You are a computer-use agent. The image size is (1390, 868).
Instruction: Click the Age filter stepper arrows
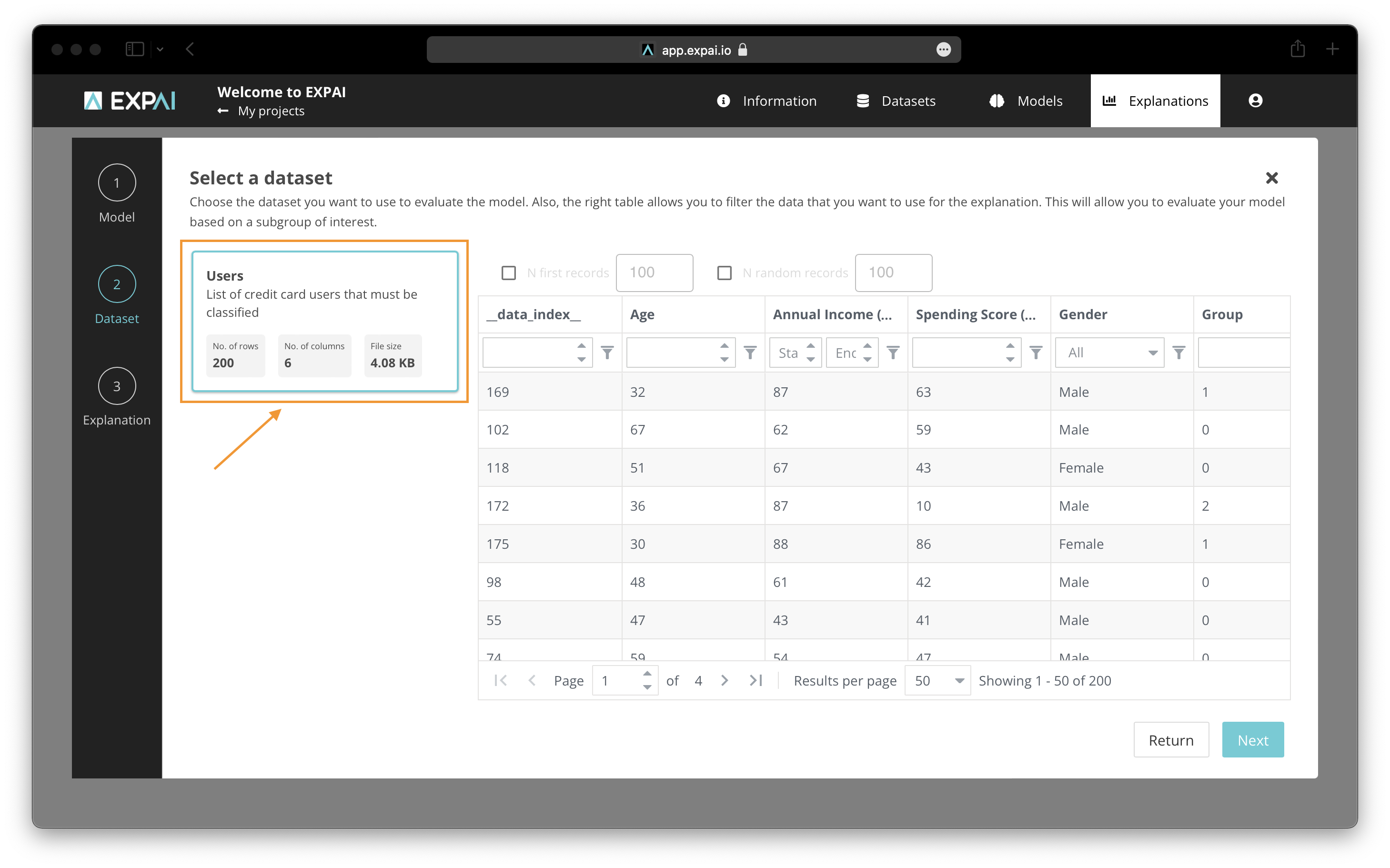click(724, 353)
